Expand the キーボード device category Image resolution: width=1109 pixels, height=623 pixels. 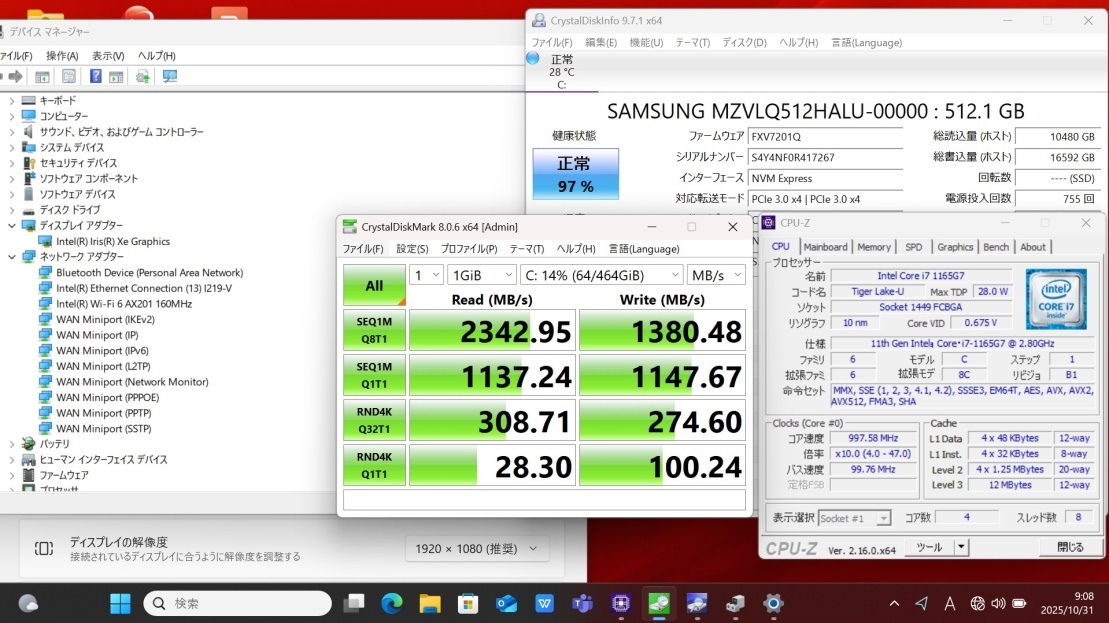click(12, 101)
